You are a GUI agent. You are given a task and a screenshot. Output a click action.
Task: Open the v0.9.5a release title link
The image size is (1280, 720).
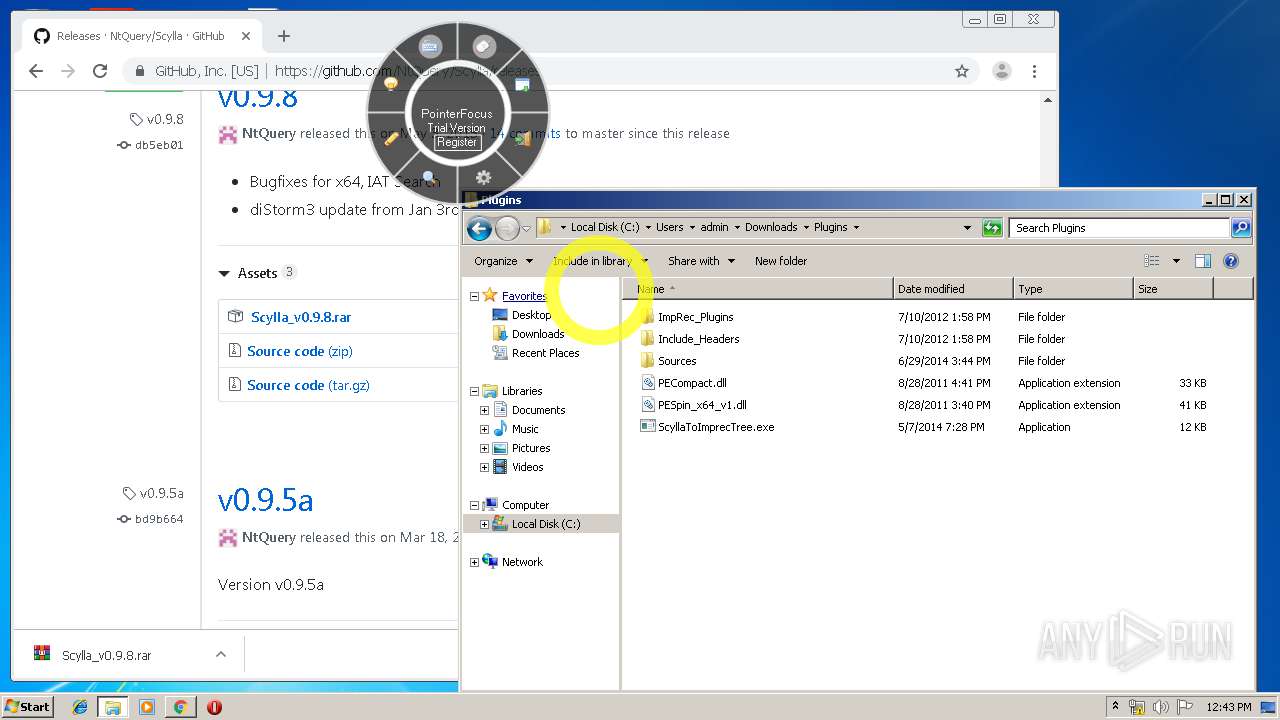266,499
